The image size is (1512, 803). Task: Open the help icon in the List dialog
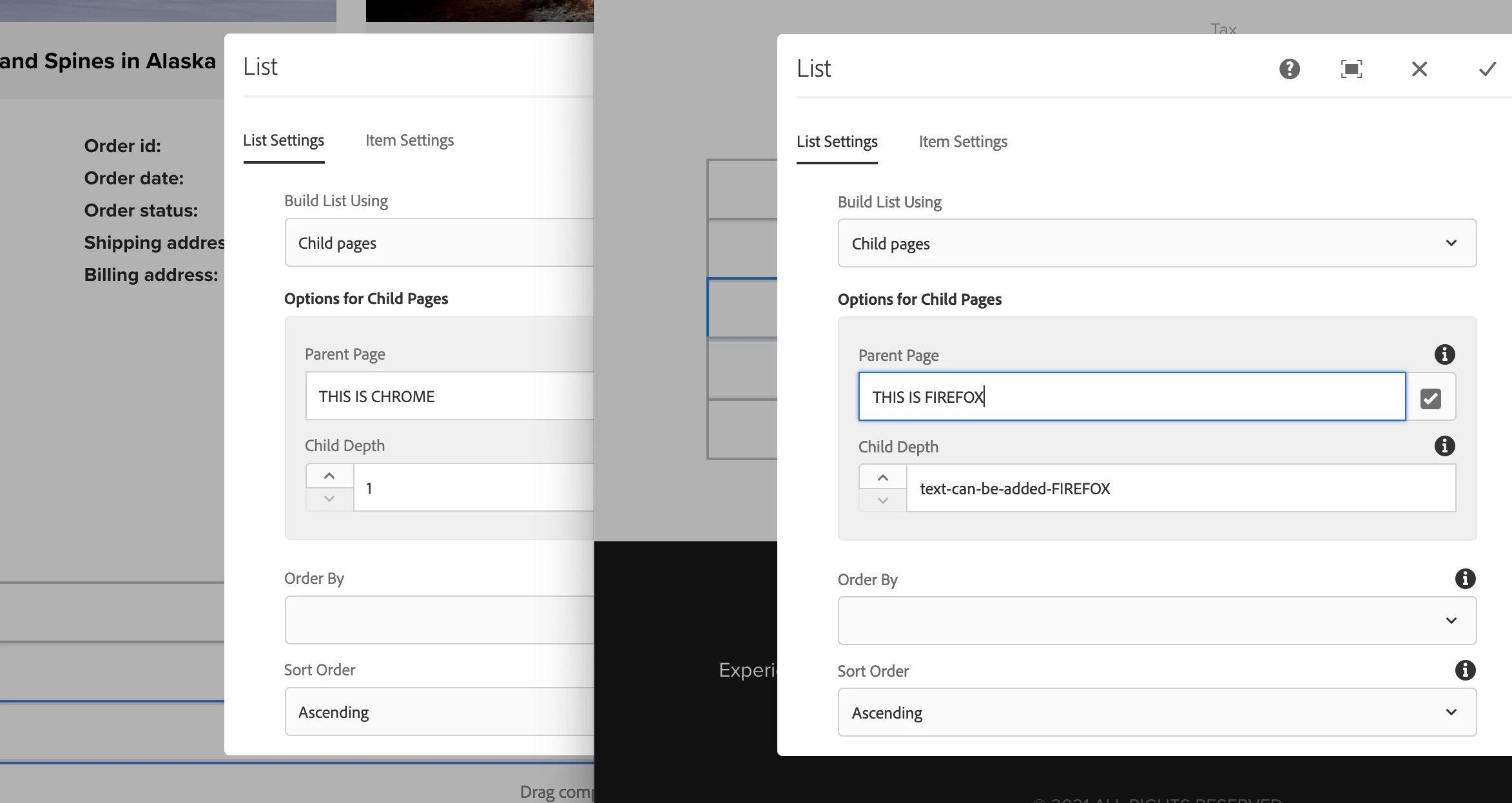tap(1290, 69)
